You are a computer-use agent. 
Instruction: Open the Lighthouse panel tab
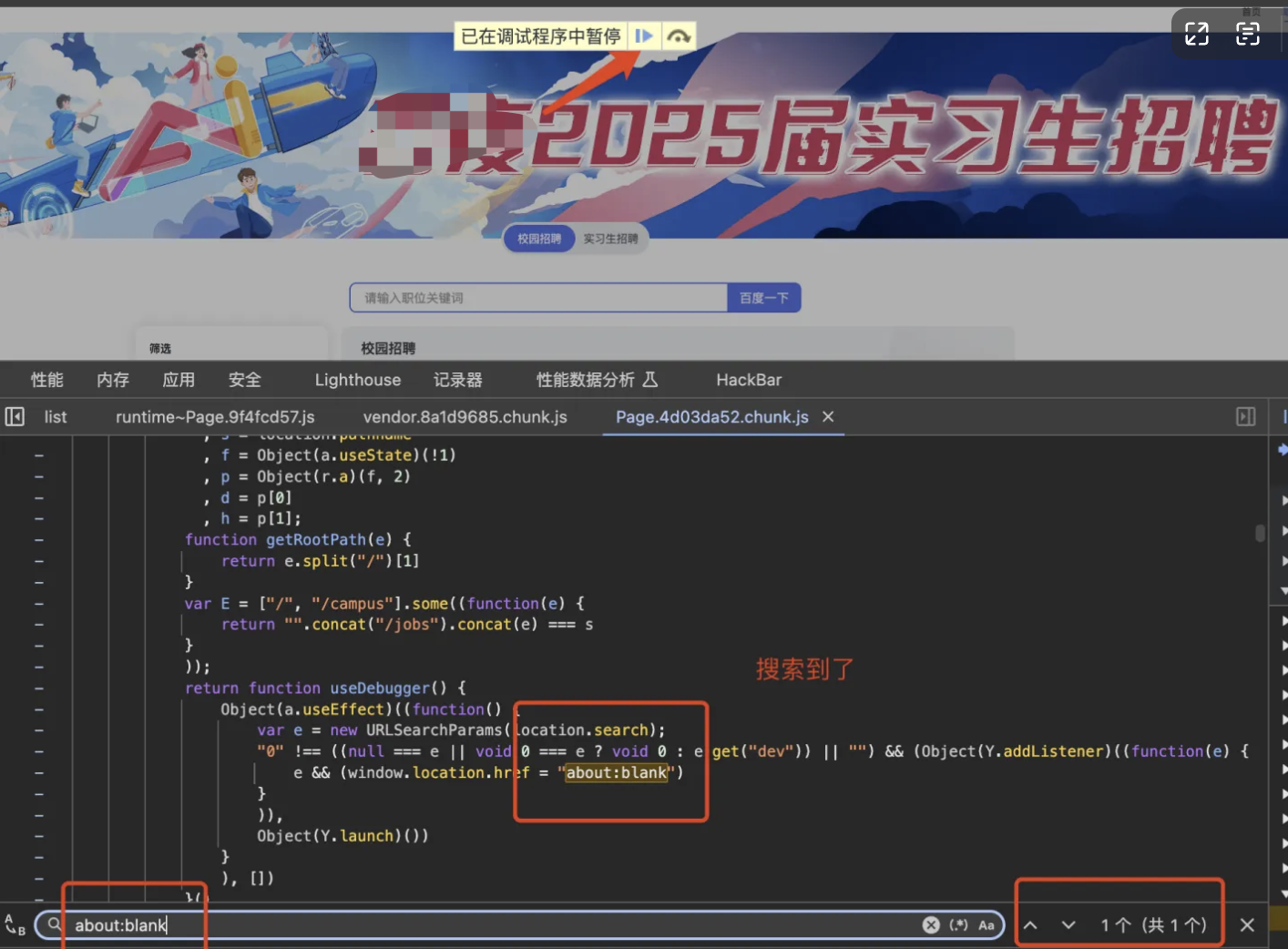pyautogui.click(x=357, y=380)
